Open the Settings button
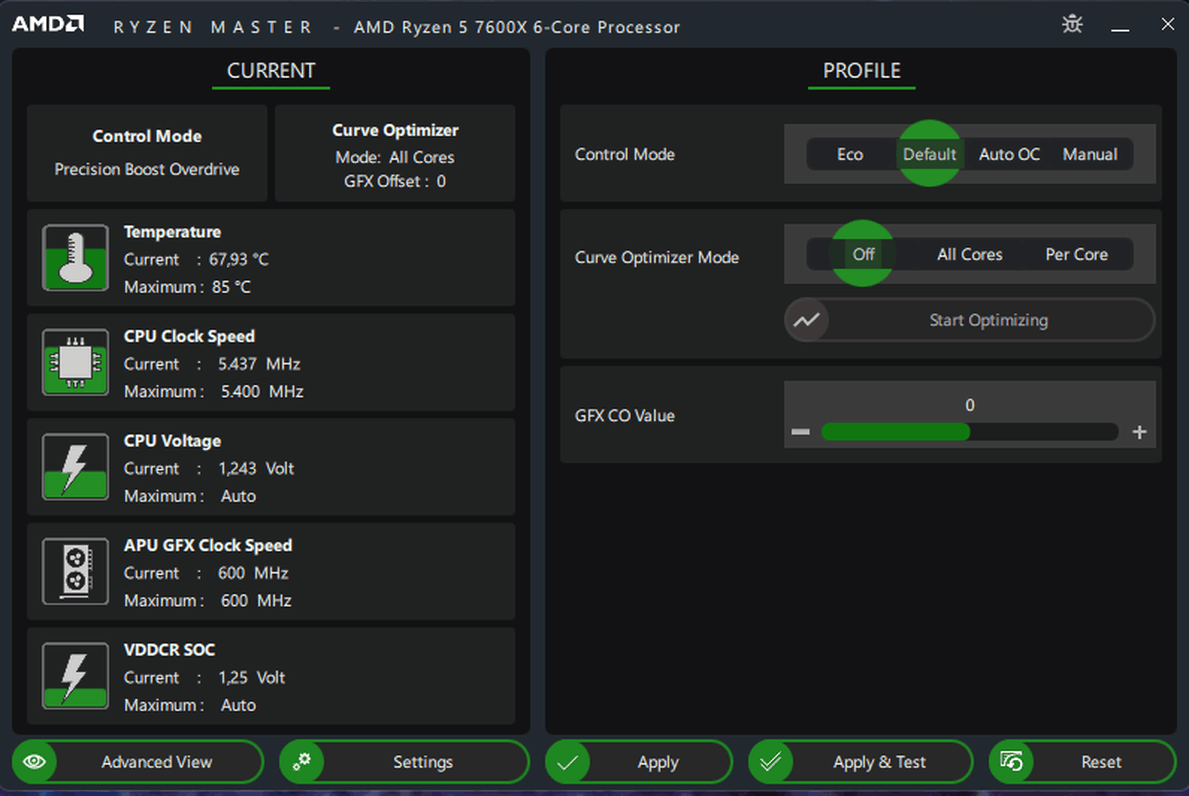1189x796 pixels. pyautogui.click(x=404, y=762)
